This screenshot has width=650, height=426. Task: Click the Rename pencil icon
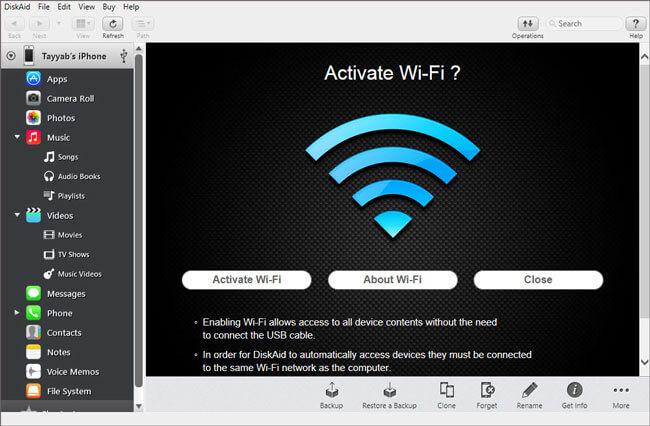click(x=529, y=390)
